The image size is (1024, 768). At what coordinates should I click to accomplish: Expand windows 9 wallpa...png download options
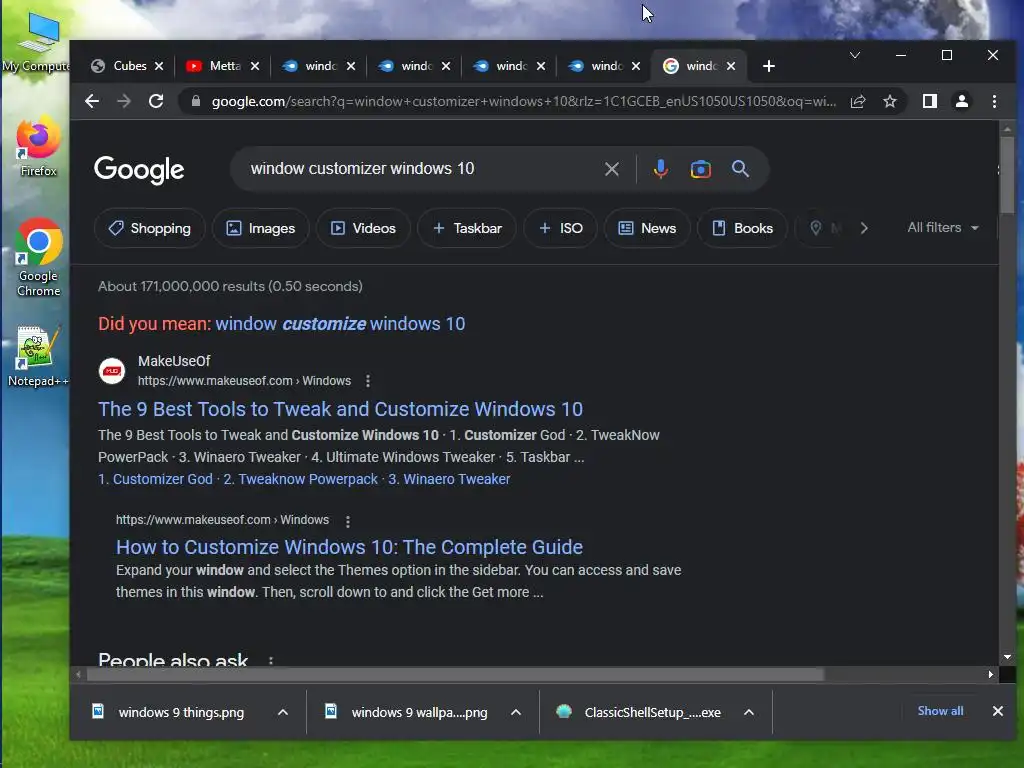pos(516,712)
